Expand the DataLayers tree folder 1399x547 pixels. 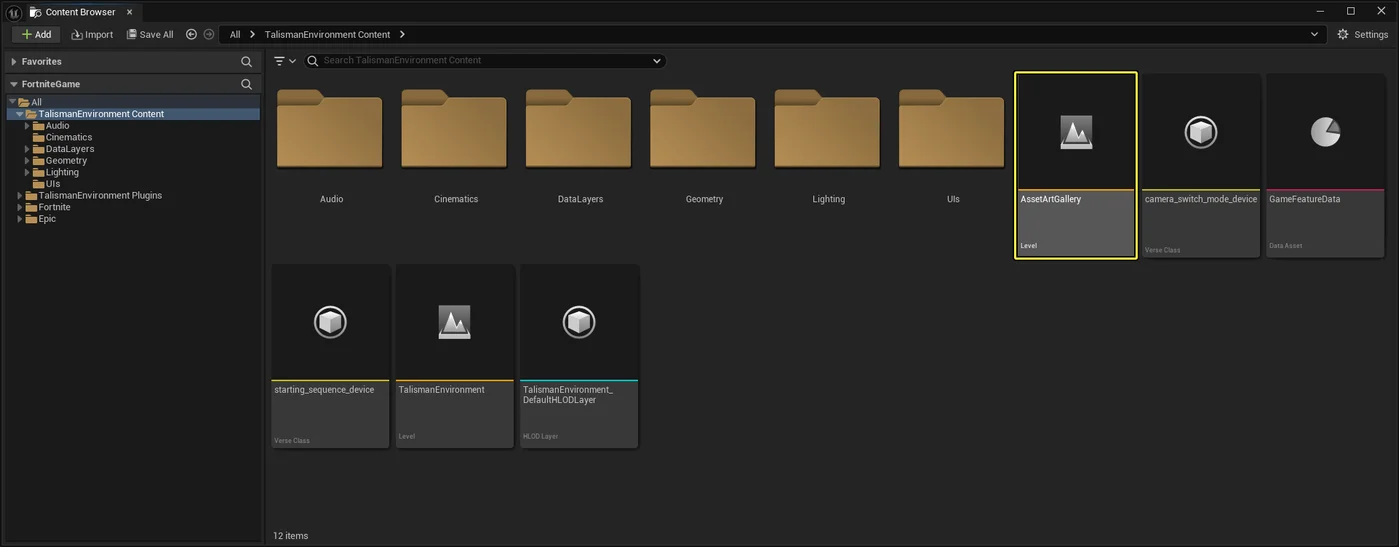pyautogui.click(x=28, y=149)
